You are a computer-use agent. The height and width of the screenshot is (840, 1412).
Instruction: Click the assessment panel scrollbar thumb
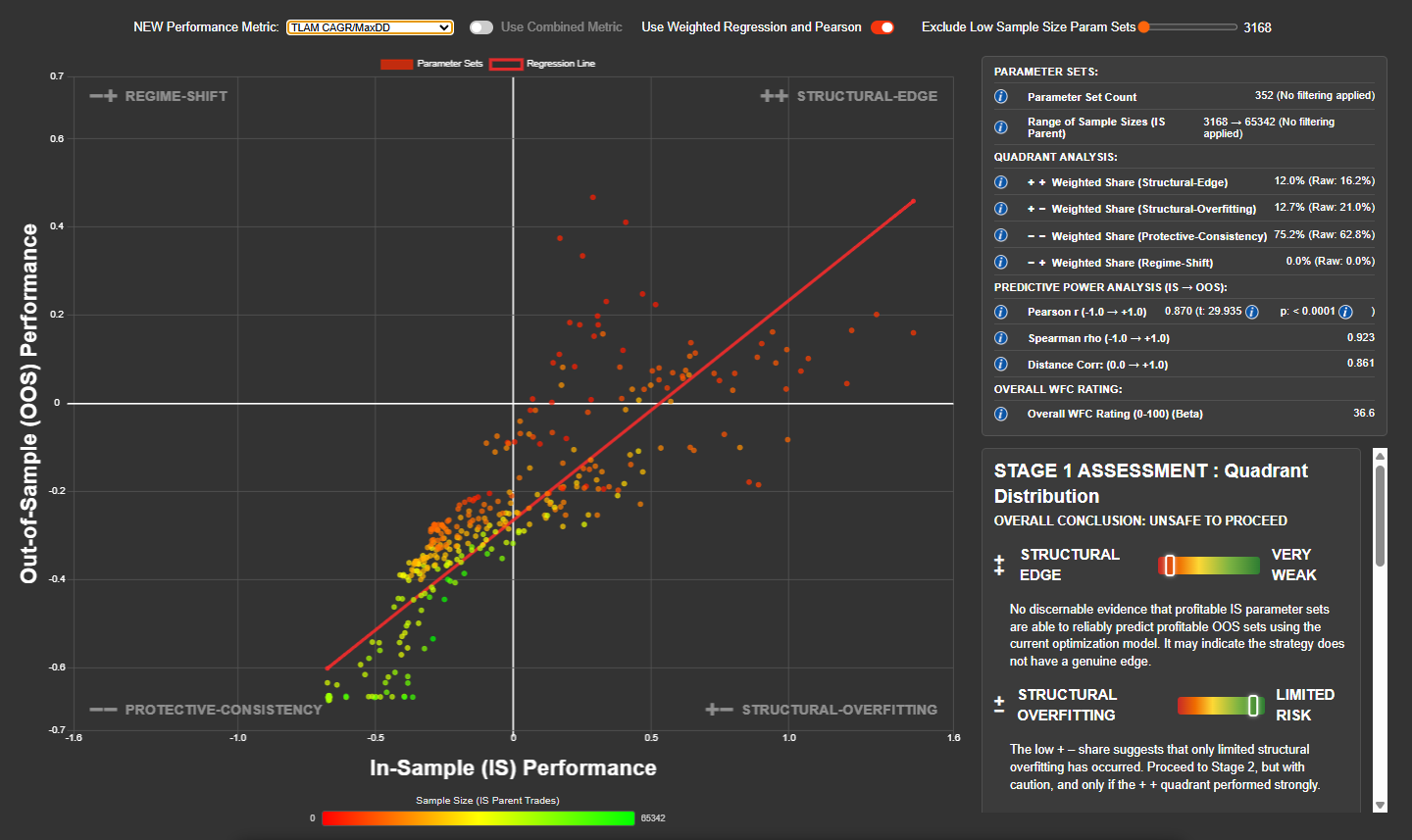pos(1380,516)
